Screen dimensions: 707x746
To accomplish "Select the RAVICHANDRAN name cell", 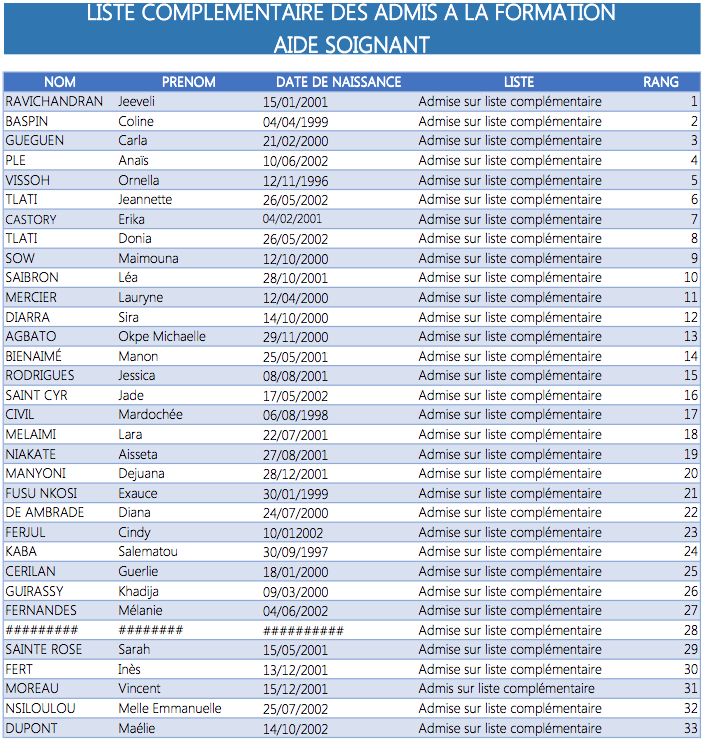I will click(54, 101).
